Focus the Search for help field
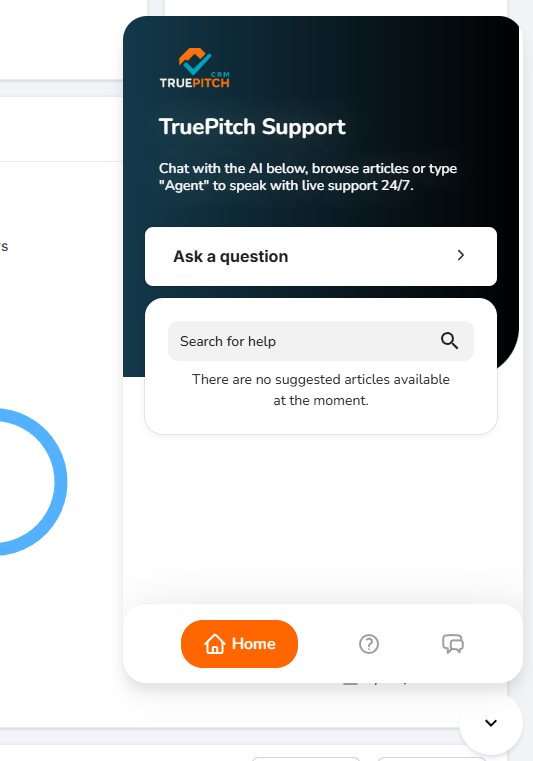The image size is (533, 761). coord(321,341)
